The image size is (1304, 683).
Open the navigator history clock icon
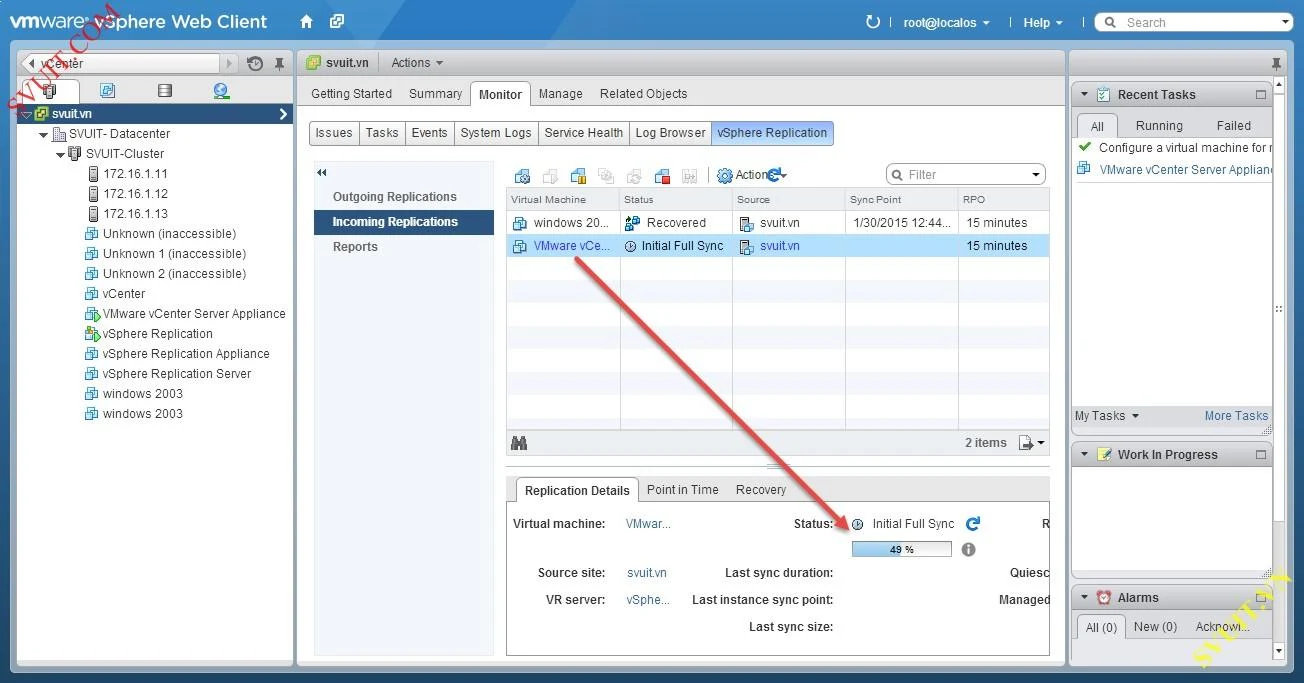(x=255, y=63)
